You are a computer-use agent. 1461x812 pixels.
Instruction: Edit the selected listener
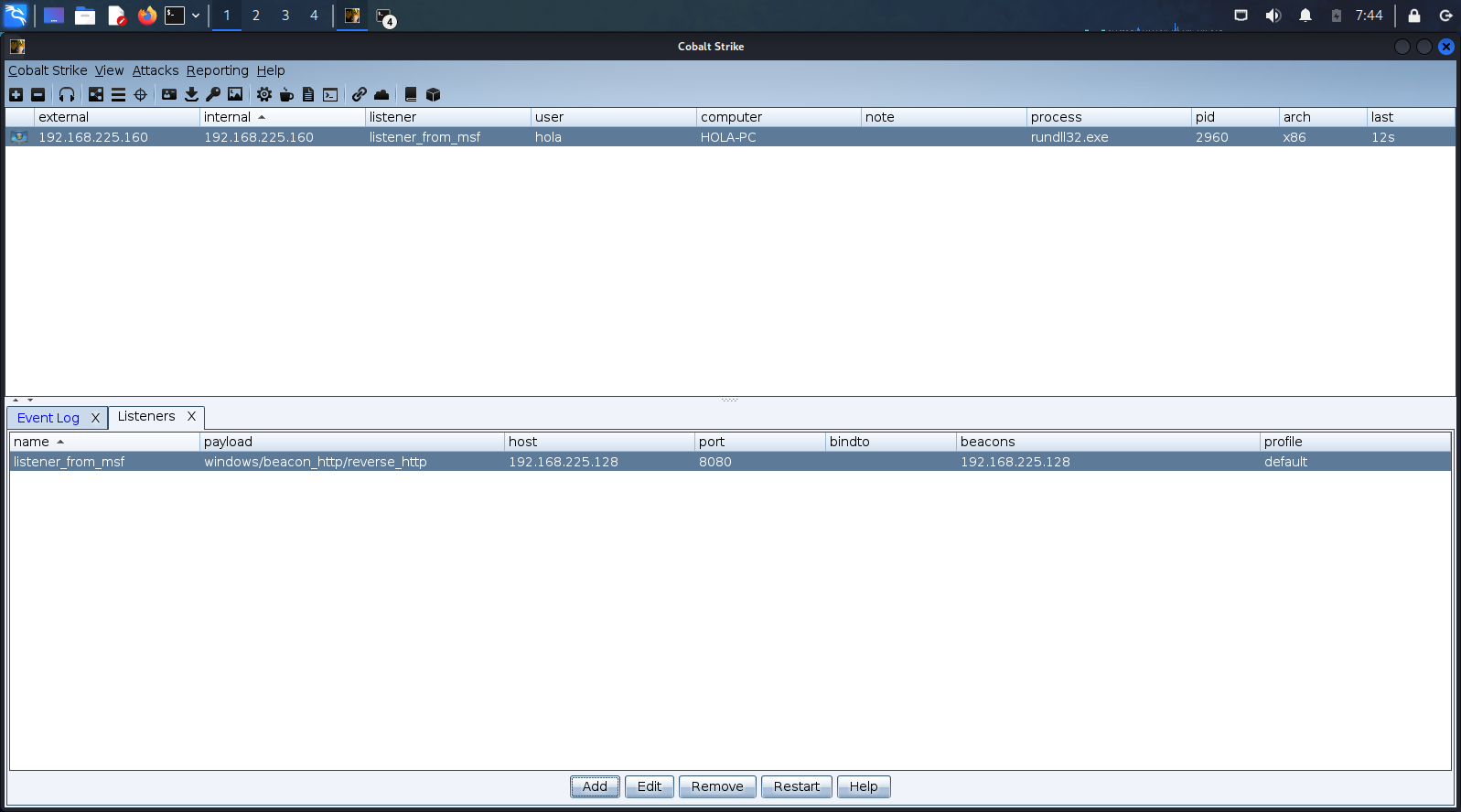click(650, 786)
